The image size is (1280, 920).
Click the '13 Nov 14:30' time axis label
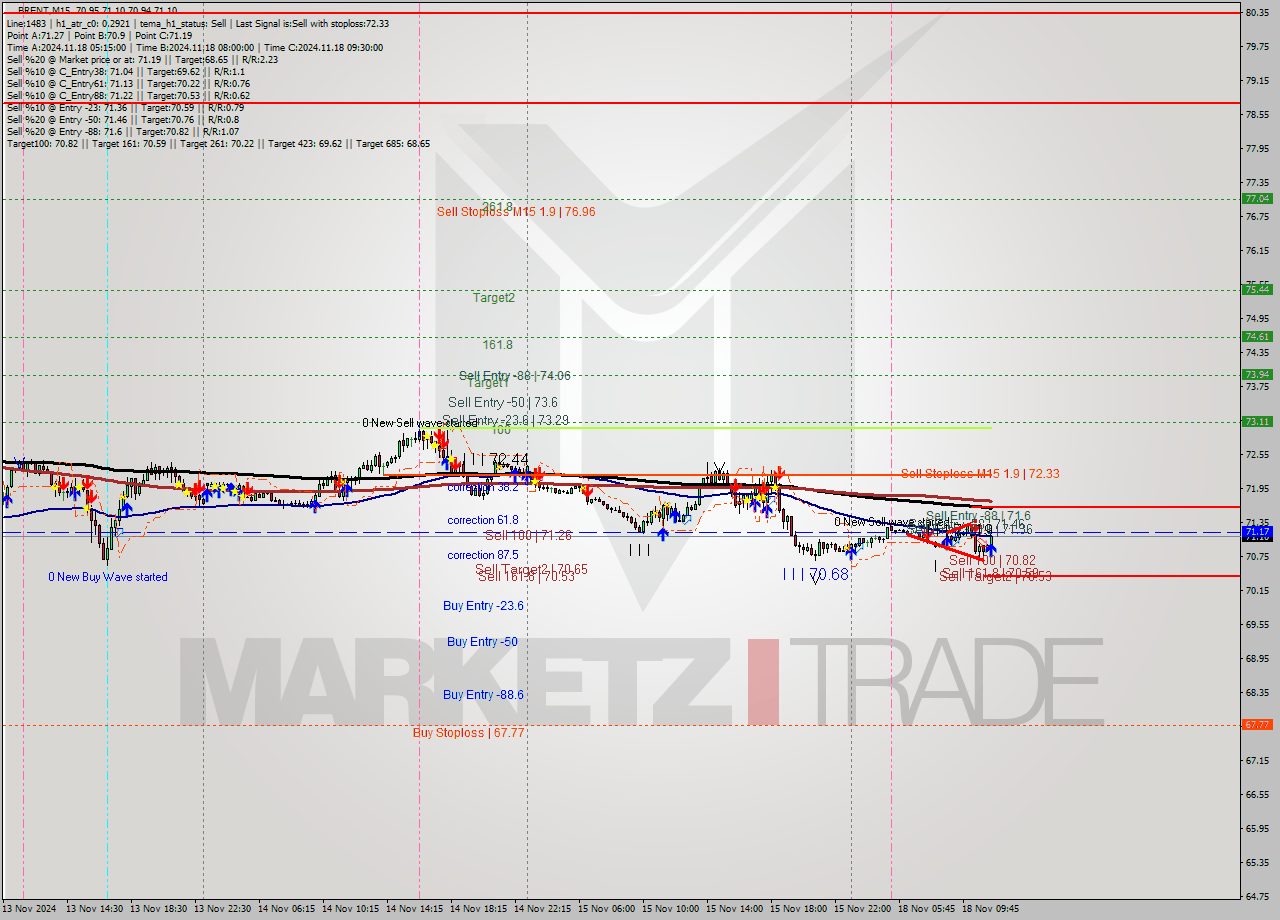[95, 909]
